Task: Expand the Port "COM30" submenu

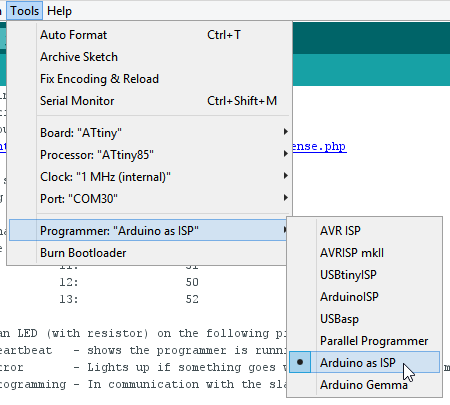Action: tap(149, 199)
